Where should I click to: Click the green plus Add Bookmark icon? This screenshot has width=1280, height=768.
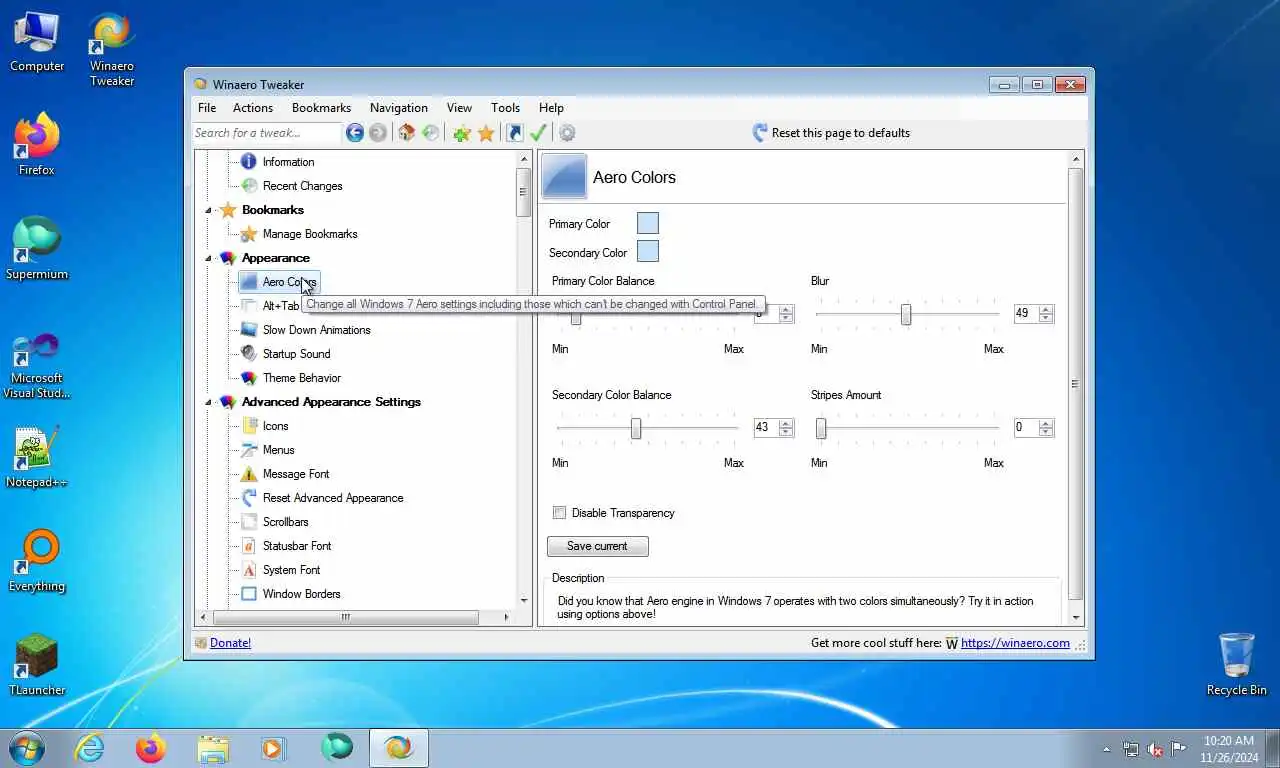[461, 133]
